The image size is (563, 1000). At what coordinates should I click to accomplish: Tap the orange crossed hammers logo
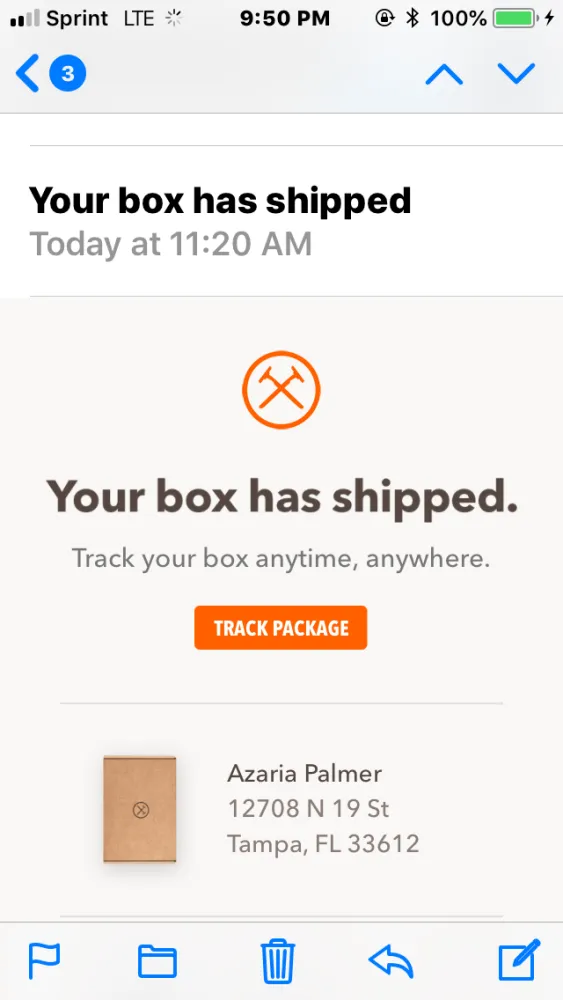point(281,390)
